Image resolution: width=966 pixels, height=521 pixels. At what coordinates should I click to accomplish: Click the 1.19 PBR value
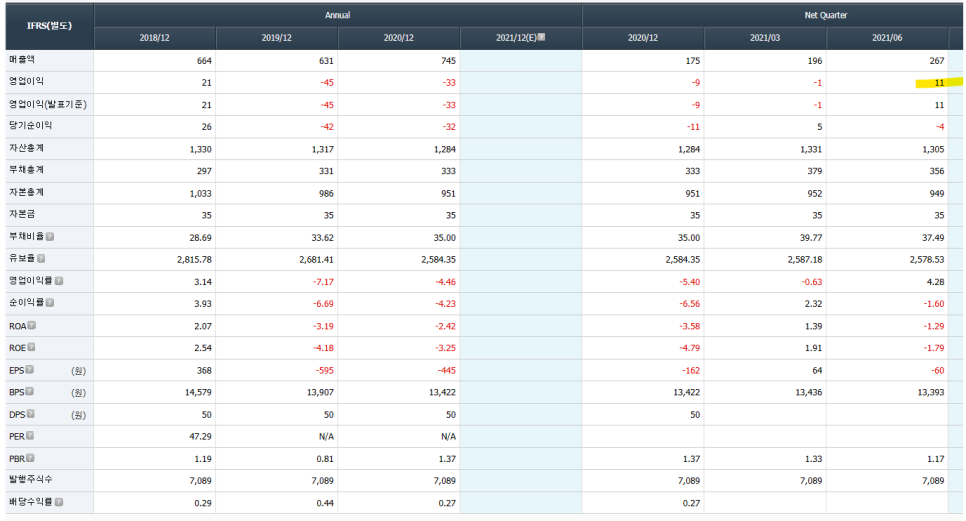pyautogui.click(x=203, y=459)
